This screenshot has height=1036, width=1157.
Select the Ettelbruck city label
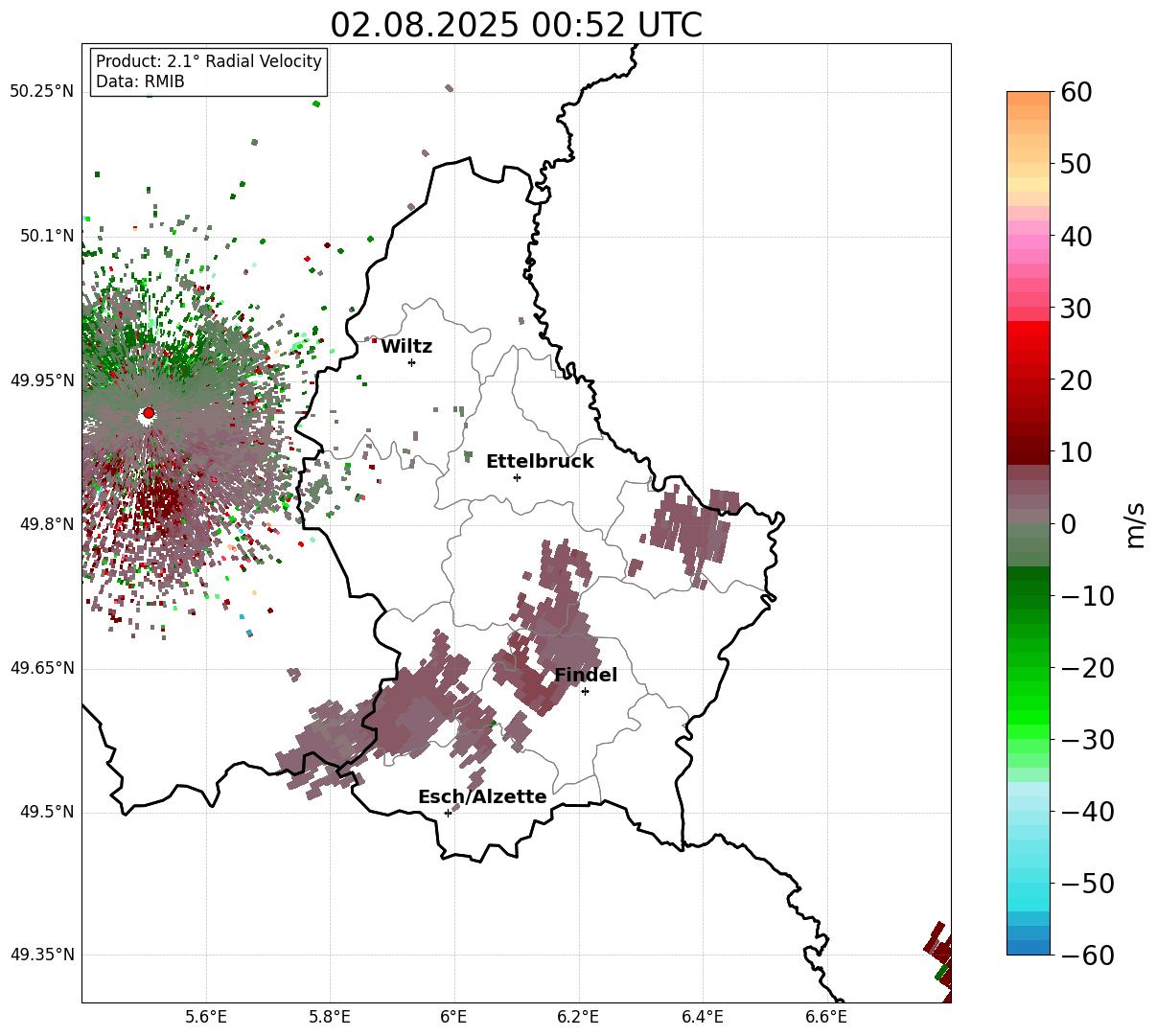pyautogui.click(x=540, y=462)
